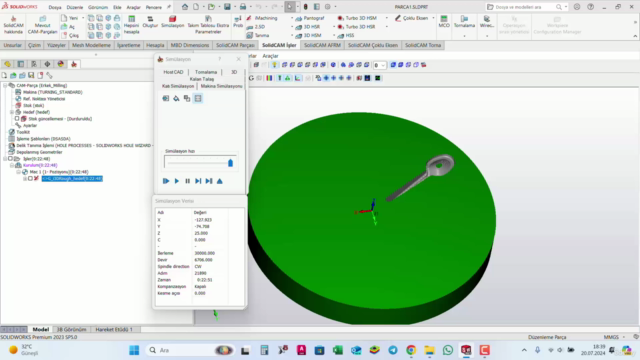Open the SolidCAM manager tab icon
Image resolution: width=640 pixels, height=360 pixels.
[74, 64]
